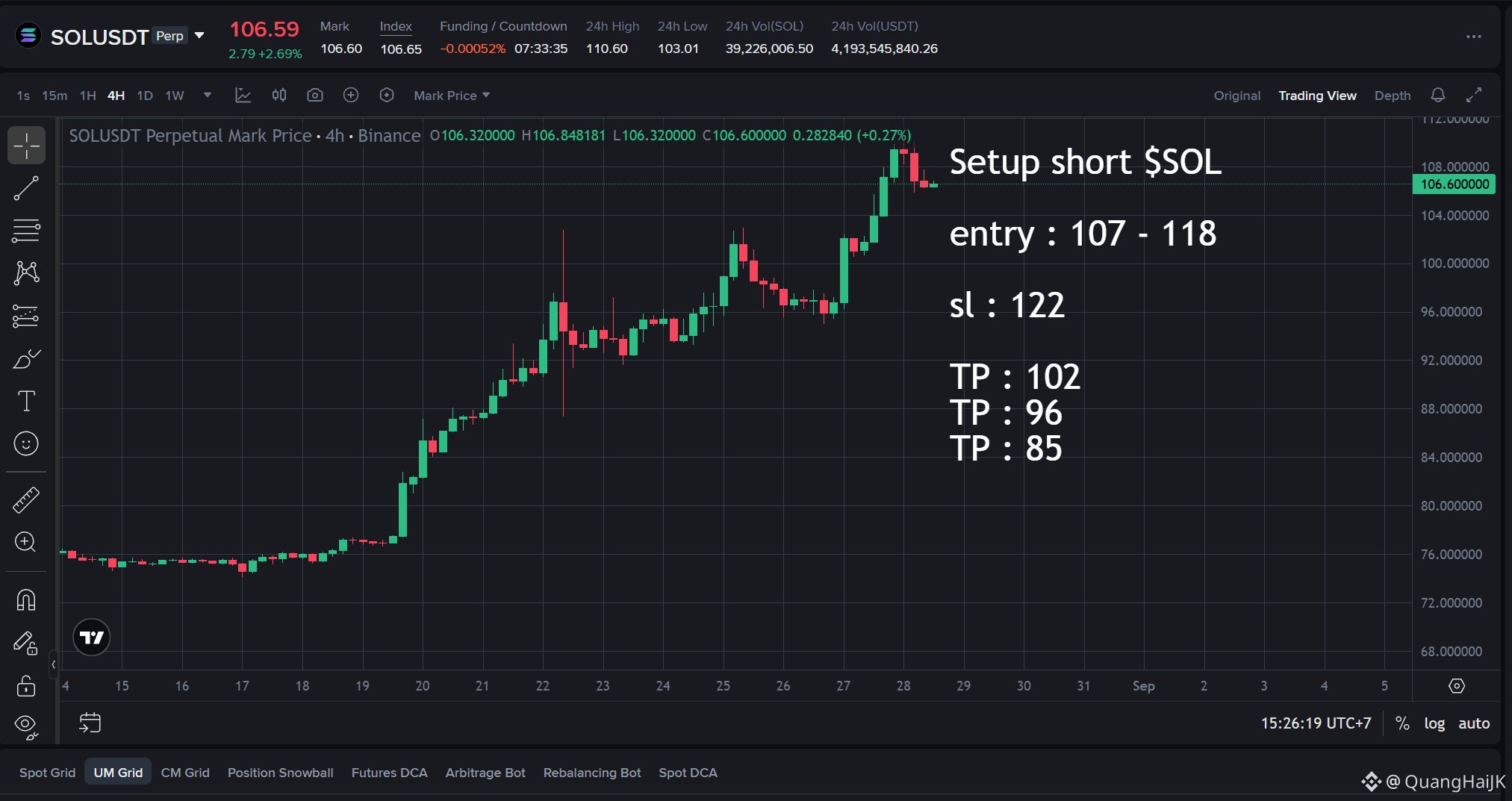Click the current price label 106.600000
This screenshot has width=1512, height=801.
[x=1455, y=184]
